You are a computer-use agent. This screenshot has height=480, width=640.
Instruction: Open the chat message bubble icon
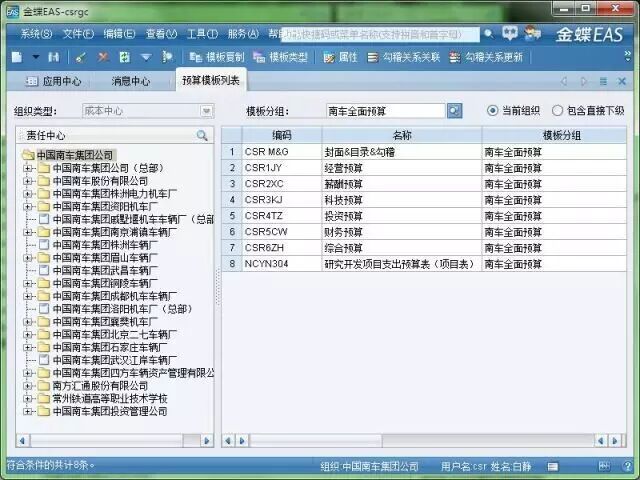(x=510, y=33)
